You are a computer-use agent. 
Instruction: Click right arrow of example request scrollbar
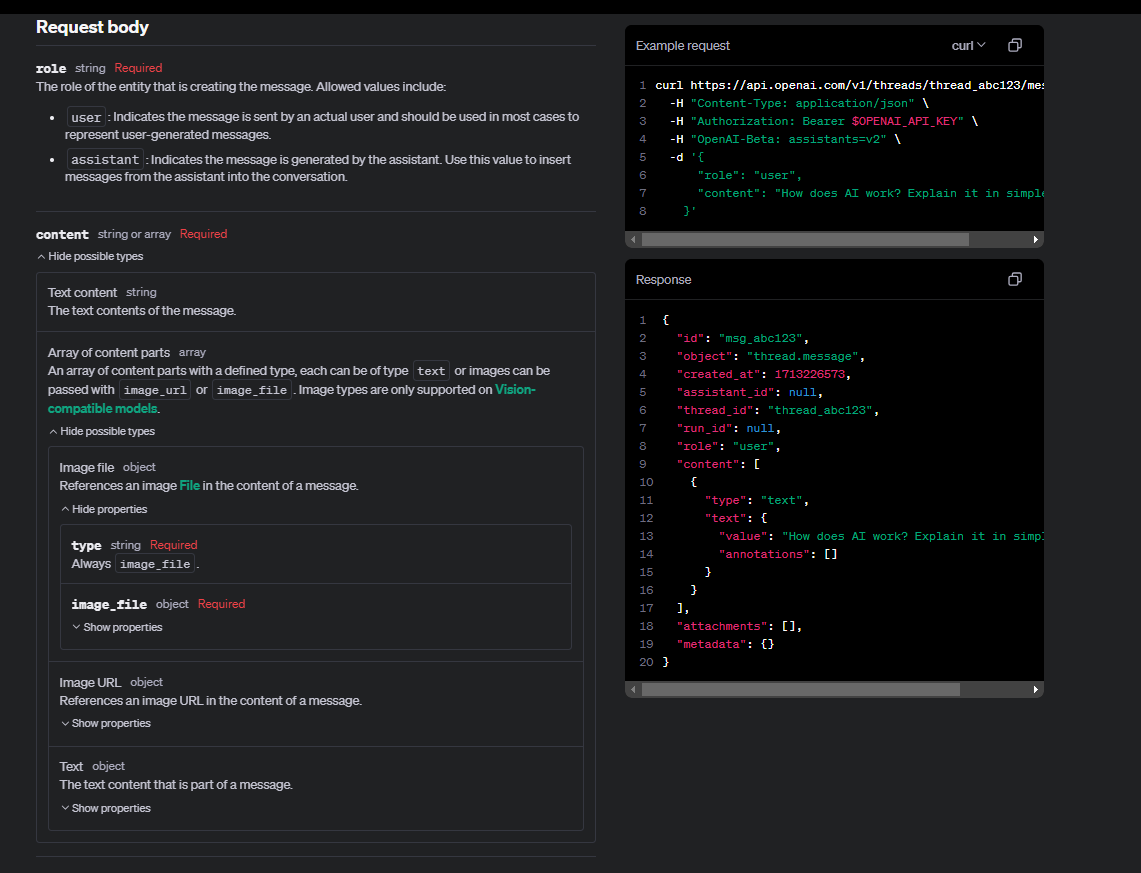[1035, 239]
